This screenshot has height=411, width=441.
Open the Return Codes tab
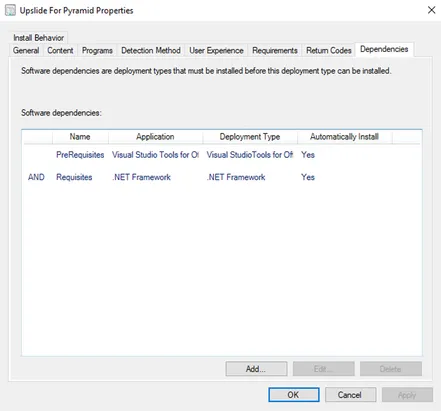329,50
